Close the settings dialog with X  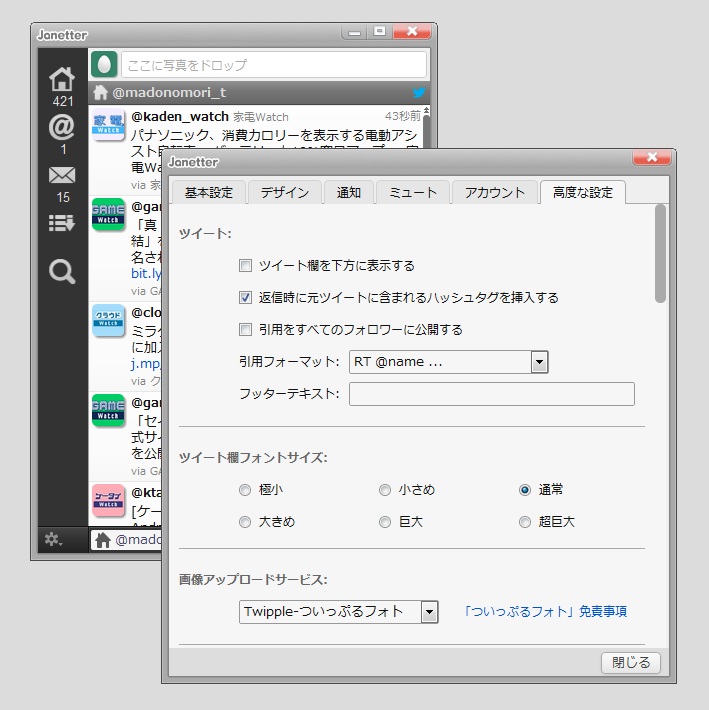652,157
